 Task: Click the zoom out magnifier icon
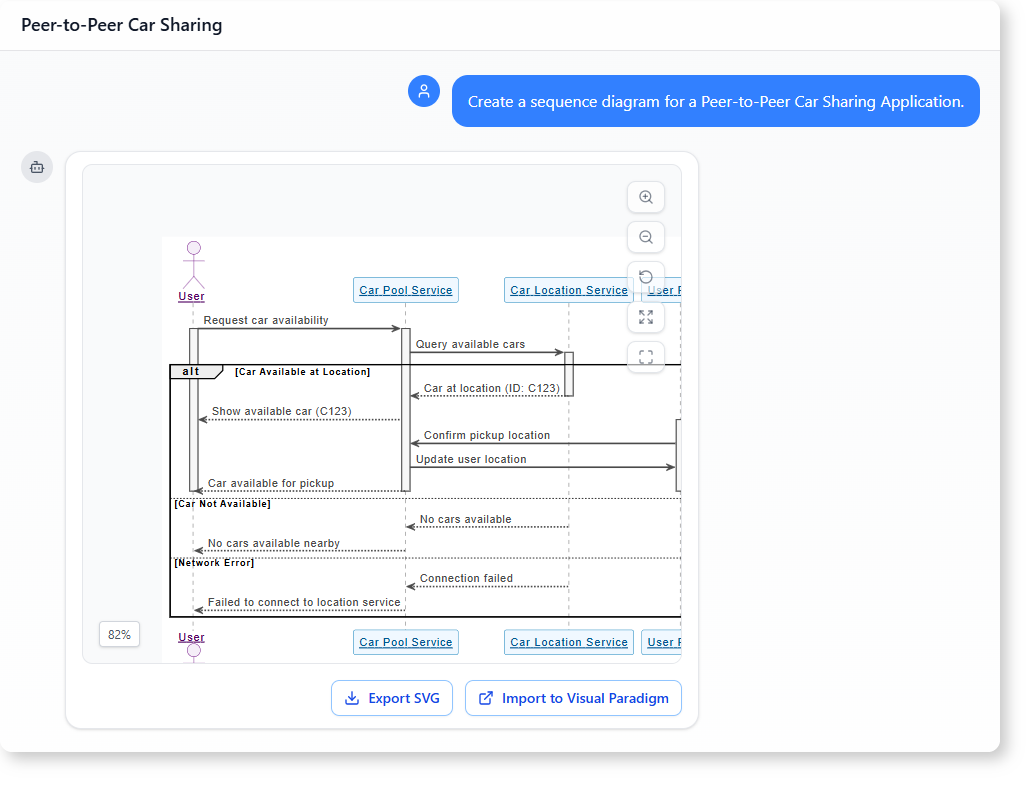[x=646, y=237]
